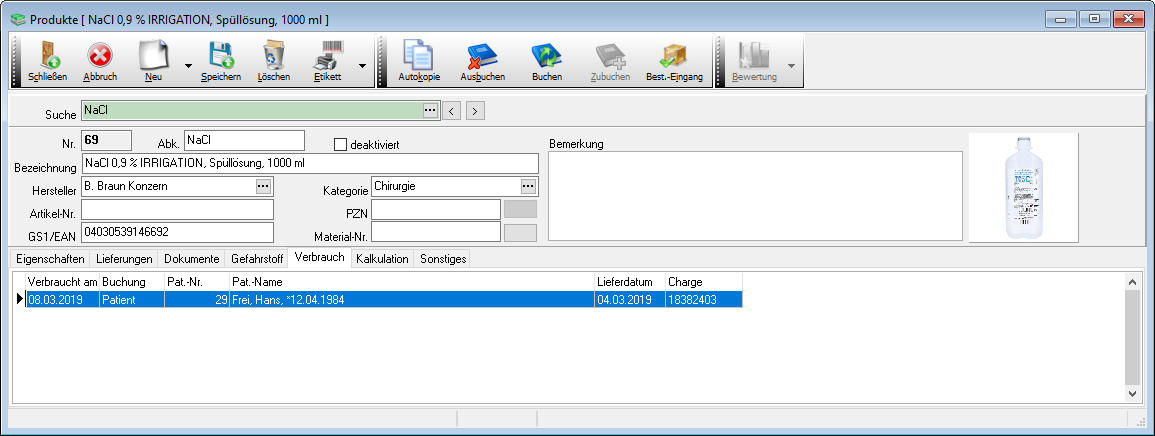Click the vertical scrollbar in the Verbrauch list
The width and height of the screenshot is (1155, 436).
1132,338
